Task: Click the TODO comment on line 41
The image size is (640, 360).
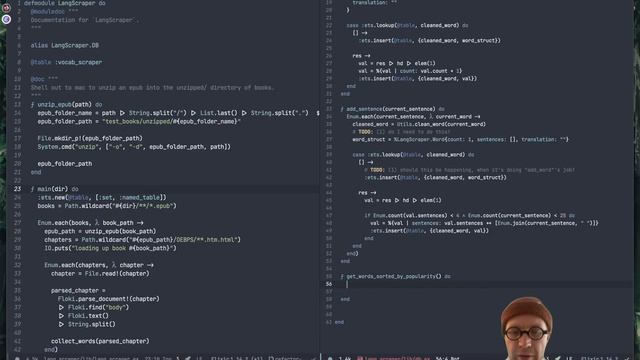Action: point(469,170)
